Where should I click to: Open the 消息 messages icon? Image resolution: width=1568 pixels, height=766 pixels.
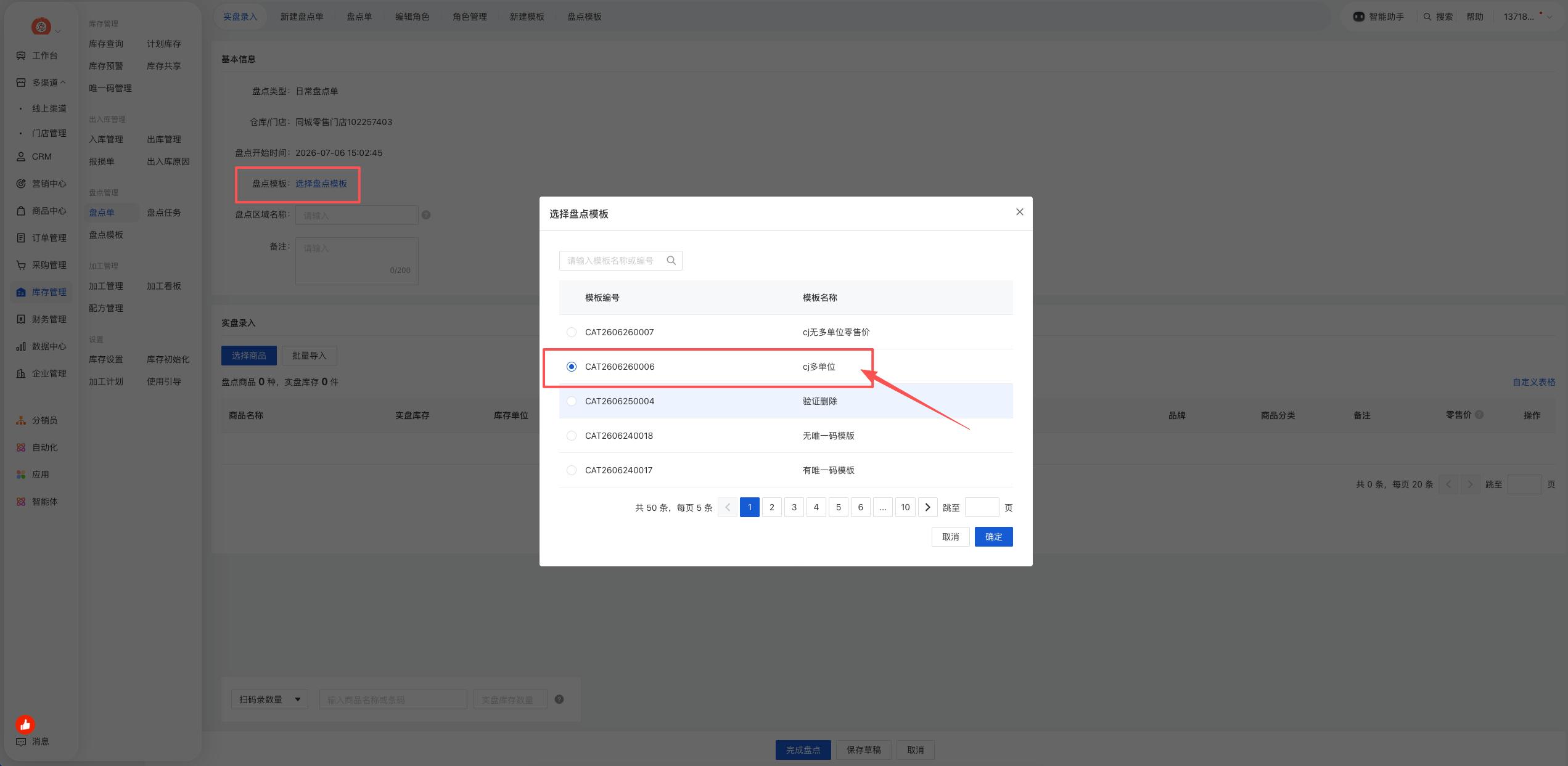pyautogui.click(x=21, y=741)
